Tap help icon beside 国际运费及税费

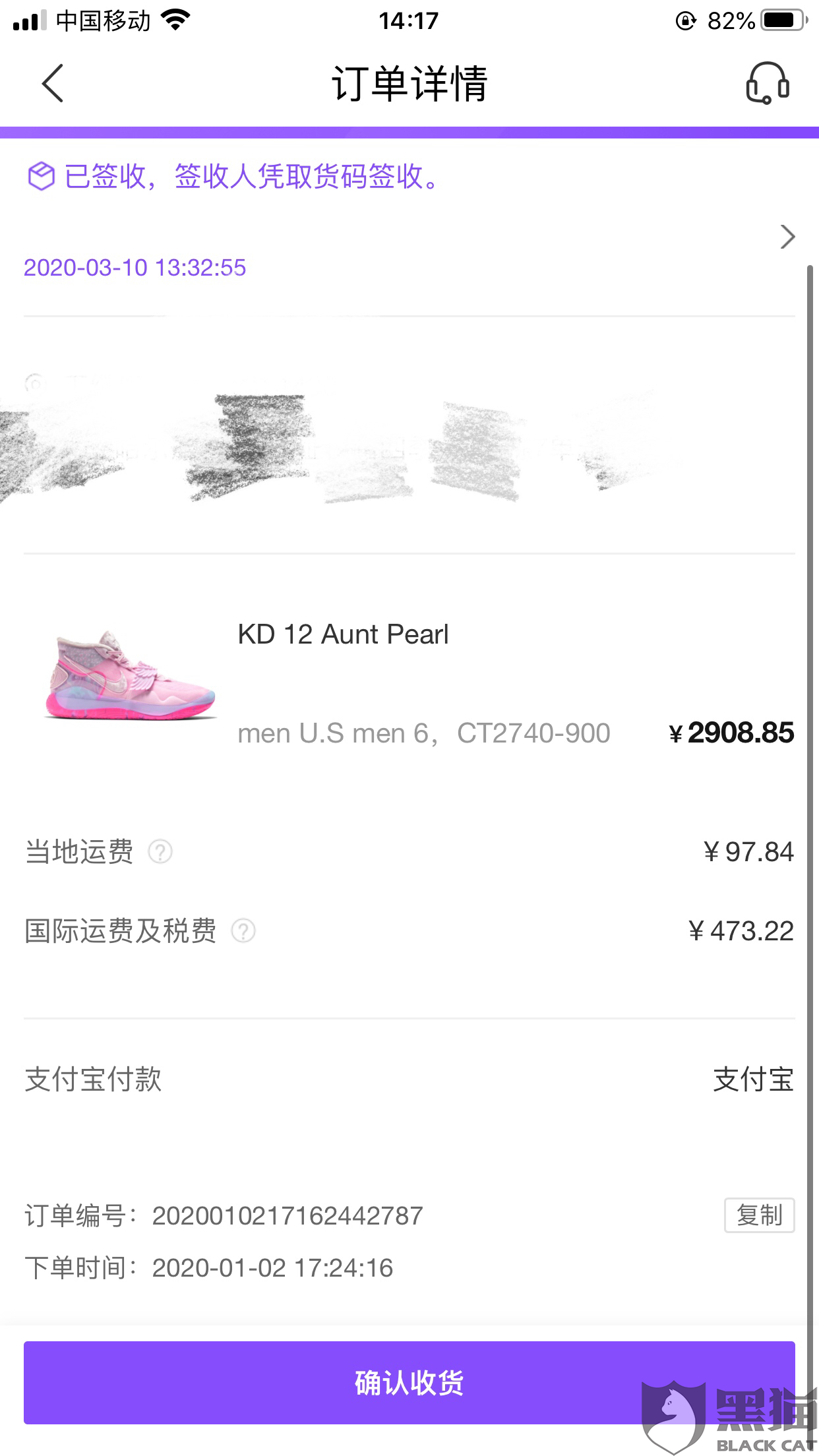[243, 930]
